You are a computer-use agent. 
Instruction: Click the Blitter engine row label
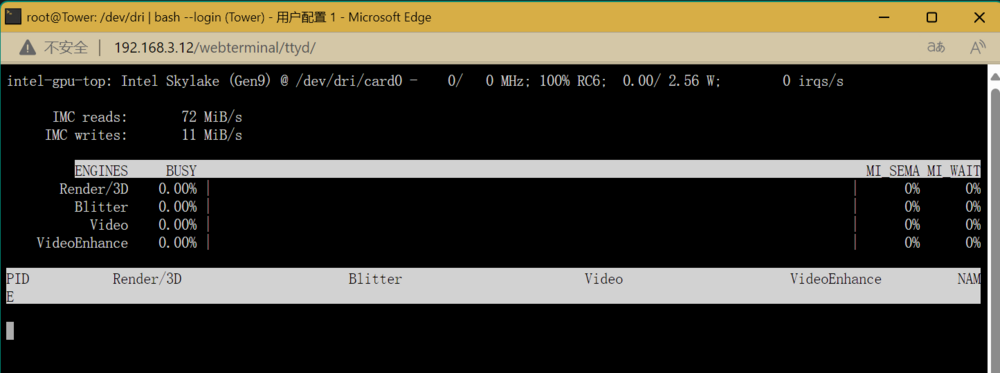tap(101, 207)
